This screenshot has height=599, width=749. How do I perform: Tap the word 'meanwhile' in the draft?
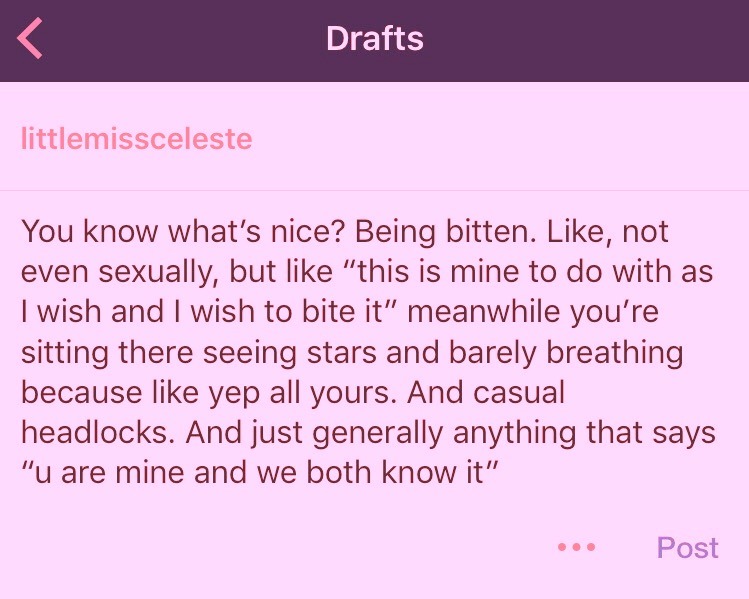(x=483, y=311)
